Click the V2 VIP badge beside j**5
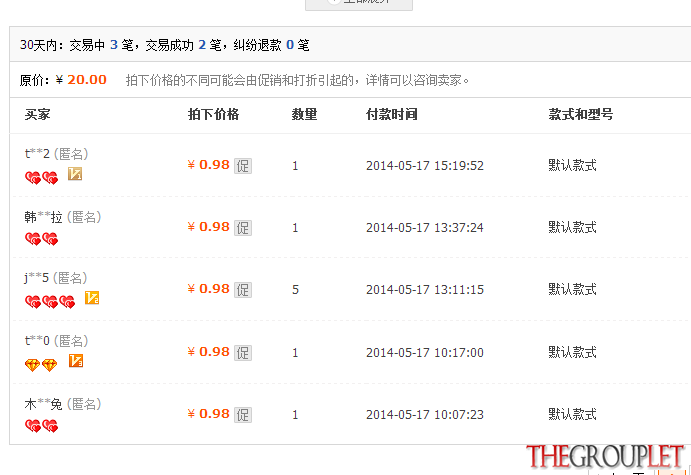This screenshot has width=691, height=475. tap(92, 298)
